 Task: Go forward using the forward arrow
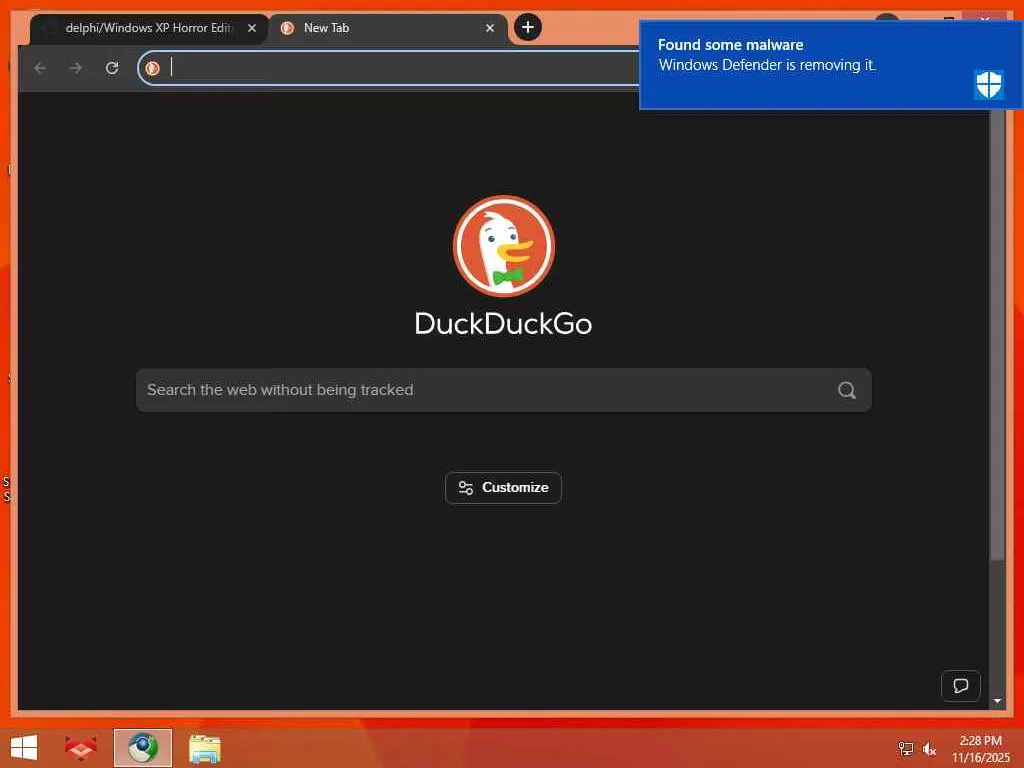[76, 68]
